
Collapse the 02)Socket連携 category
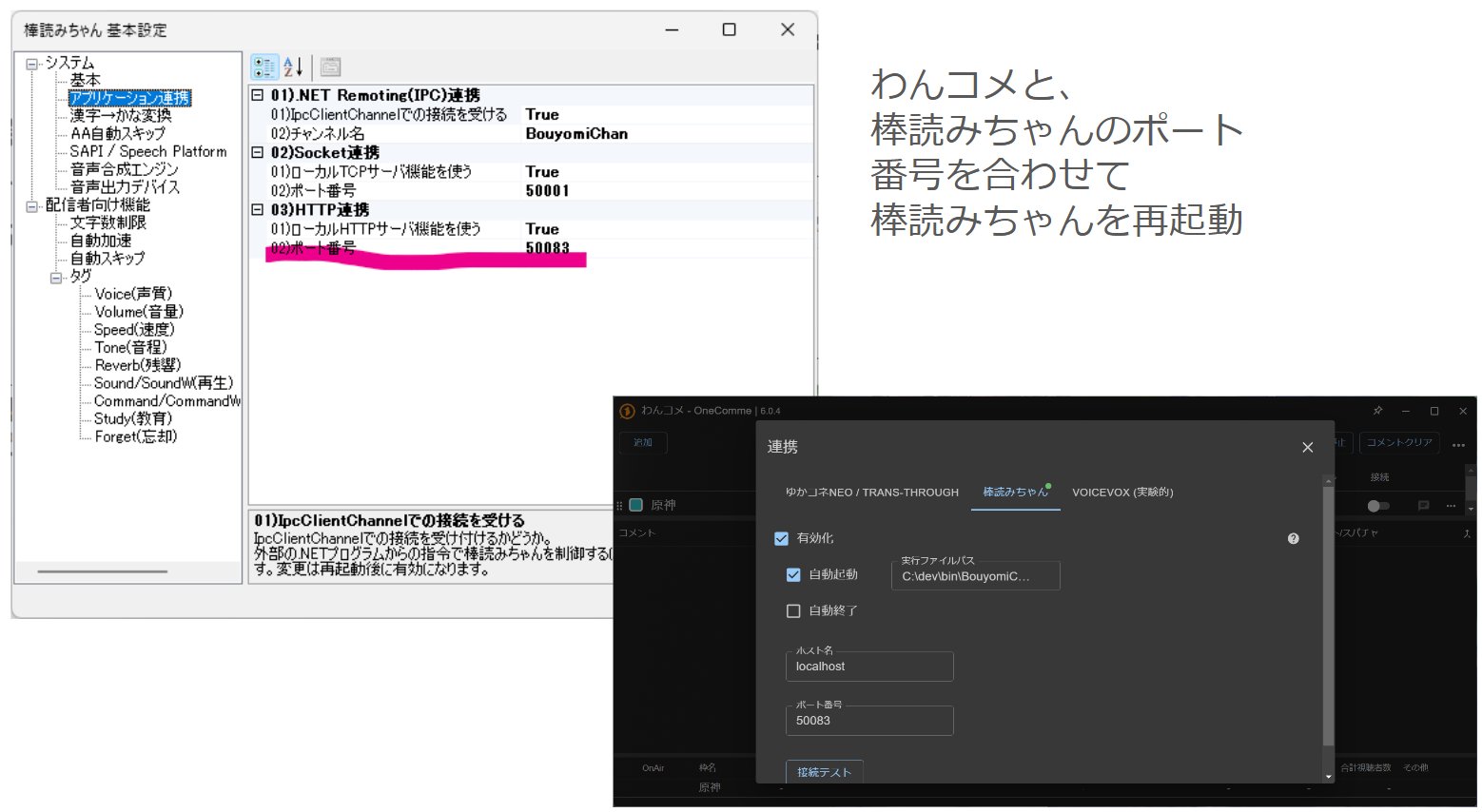click(x=257, y=152)
